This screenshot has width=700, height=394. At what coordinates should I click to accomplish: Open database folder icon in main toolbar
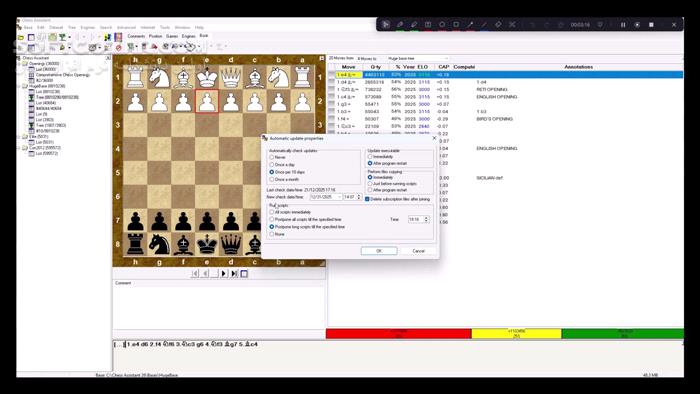pos(21,37)
